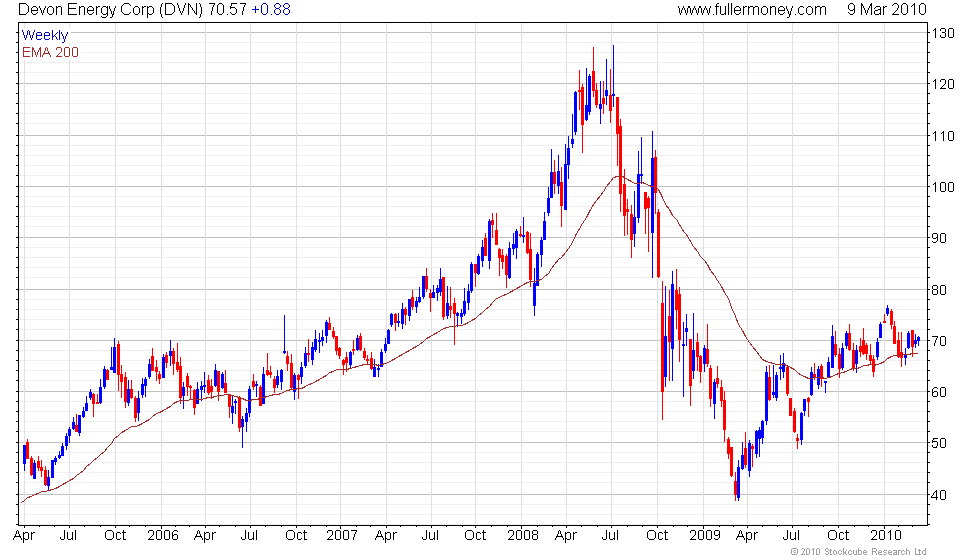Click the 2008 year label on time axis

tap(523, 536)
